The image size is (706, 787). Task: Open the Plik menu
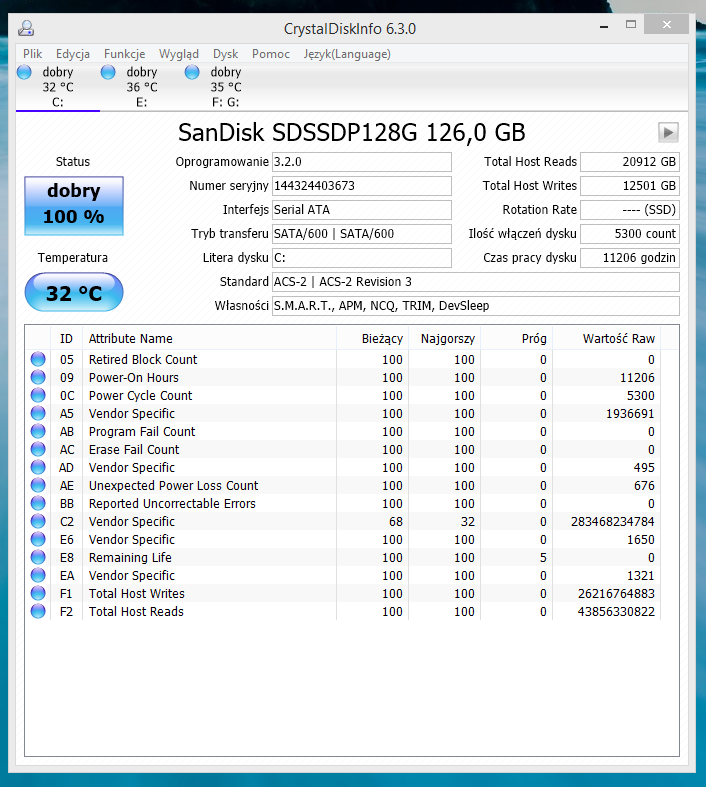pyautogui.click(x=33, y=54)
